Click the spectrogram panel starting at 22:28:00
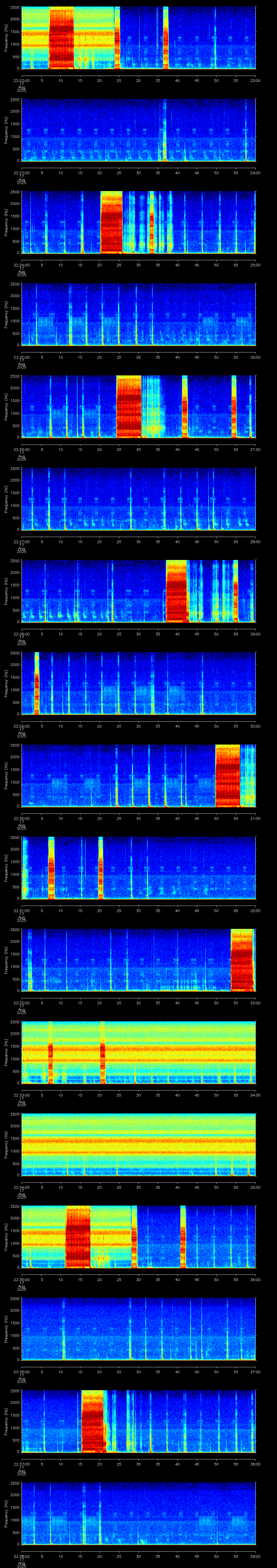Image resolution: width=277 pixels, height=1568 pixels. click(139, 591)
